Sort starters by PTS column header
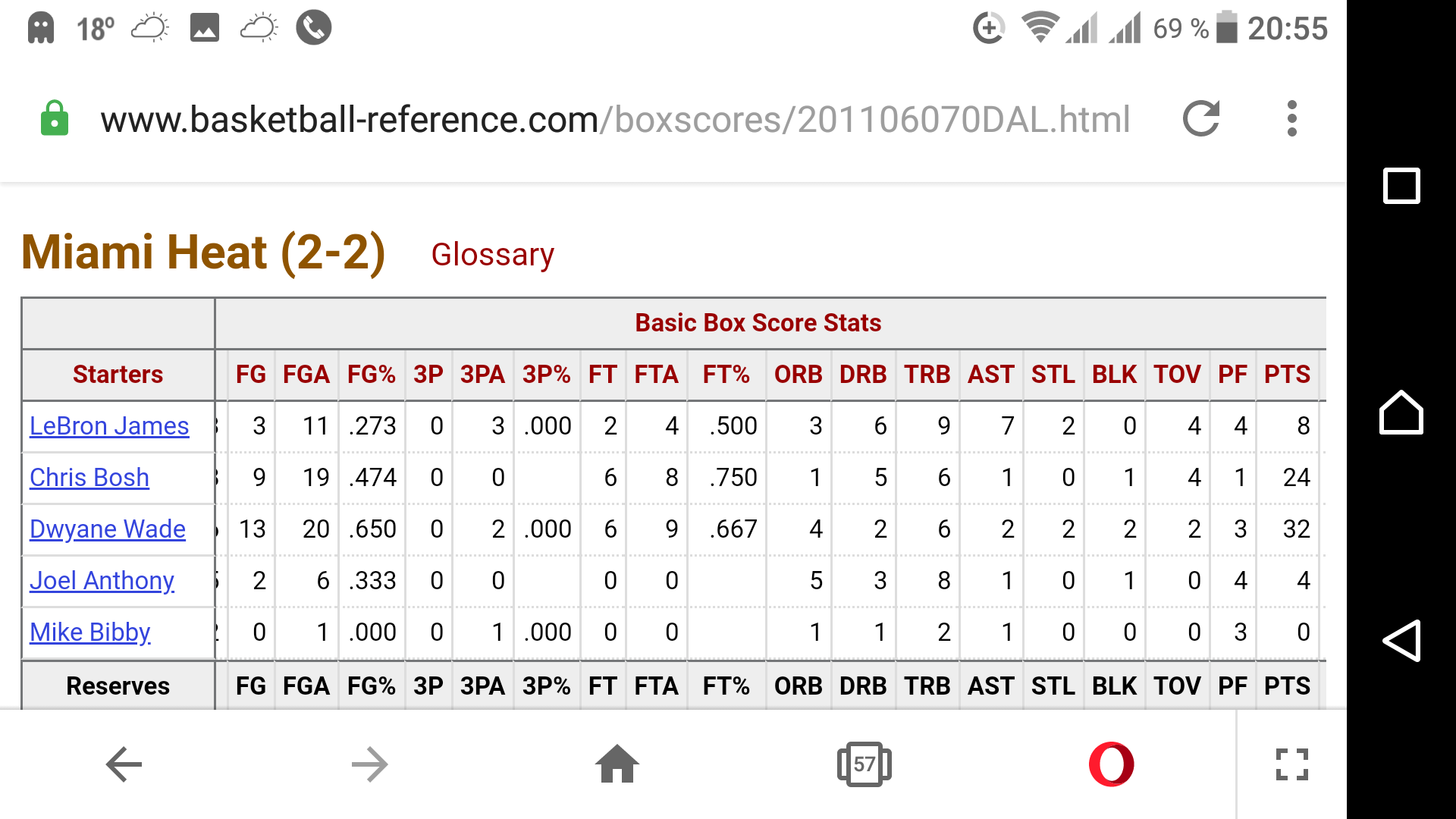 click(1287, 375)
